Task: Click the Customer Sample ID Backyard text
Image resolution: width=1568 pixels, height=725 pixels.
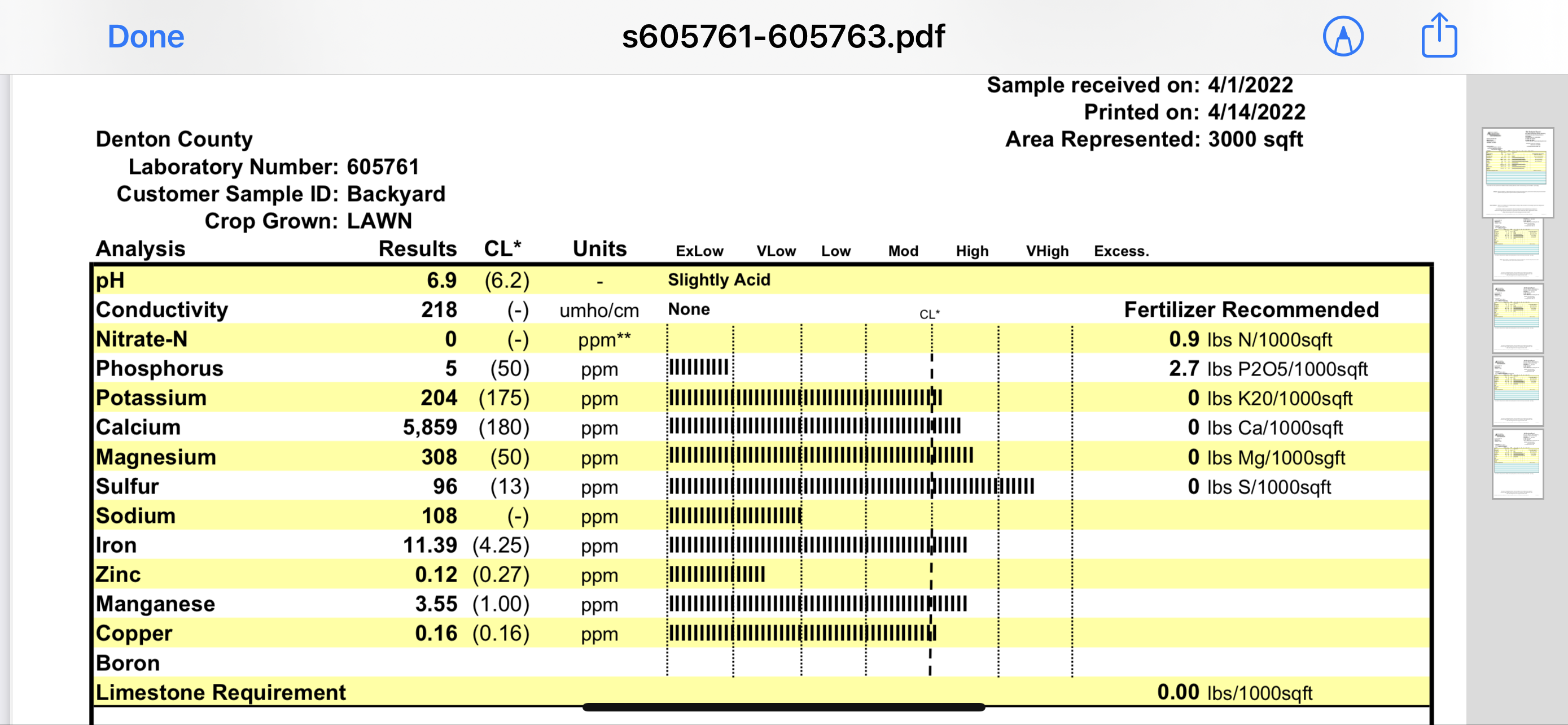Action: (281, 194)
